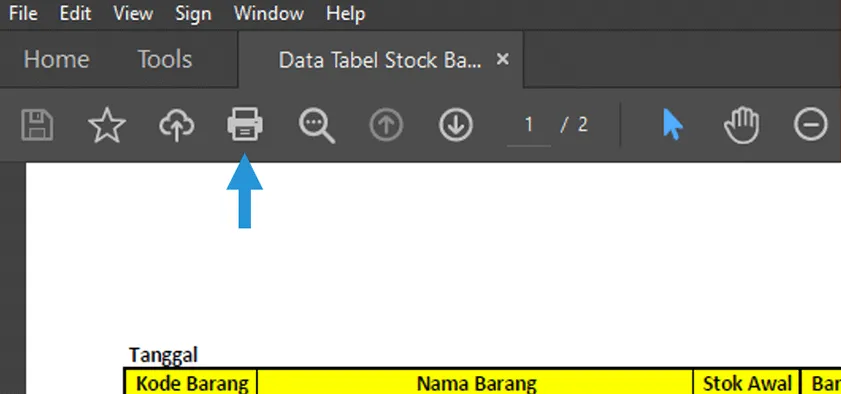Go to next page down arrow icon
Screen dimensions: 841x394
click(456, 125)
